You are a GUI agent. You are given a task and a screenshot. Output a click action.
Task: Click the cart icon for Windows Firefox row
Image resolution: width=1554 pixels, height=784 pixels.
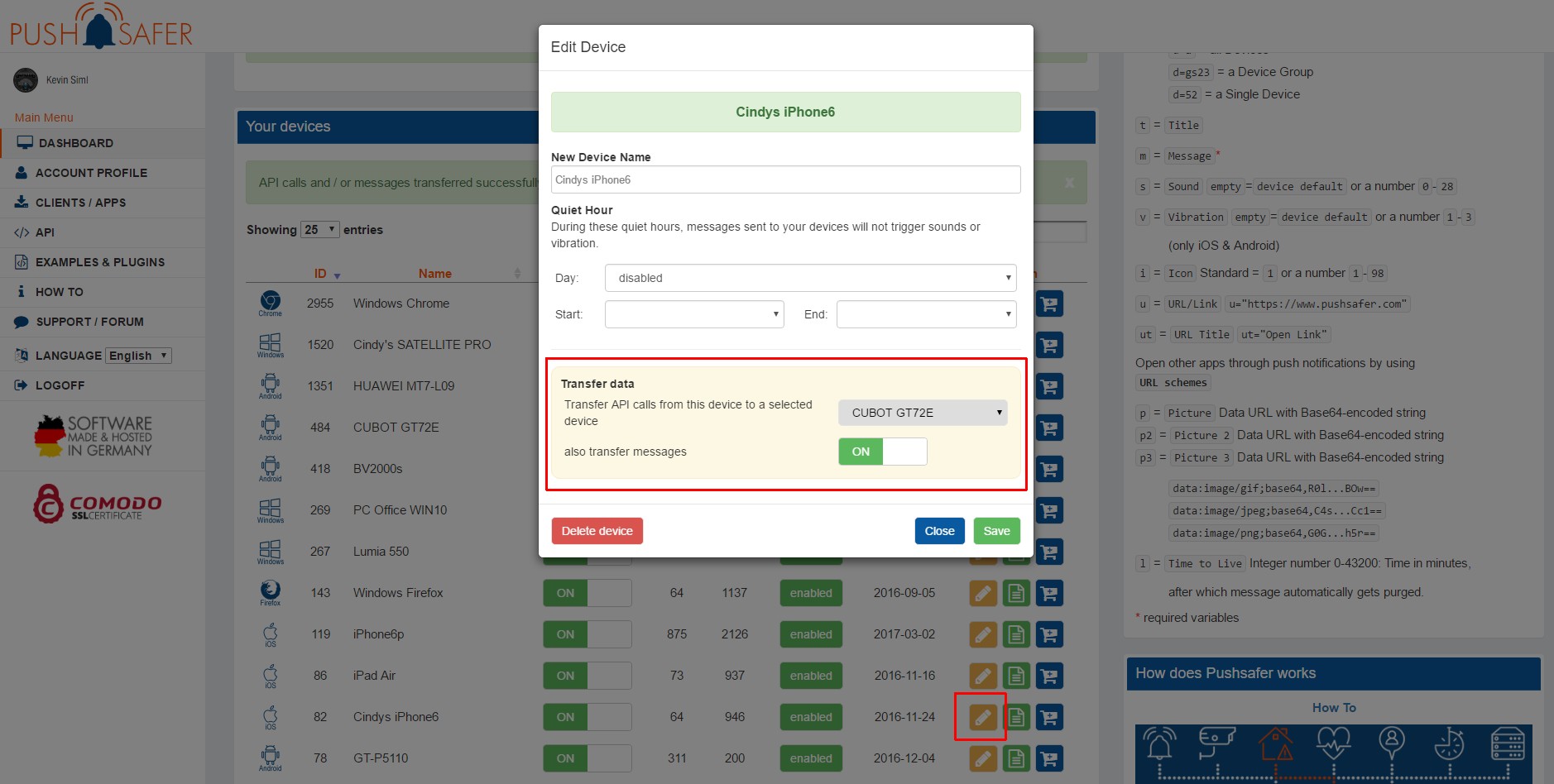coord(1049,593)
